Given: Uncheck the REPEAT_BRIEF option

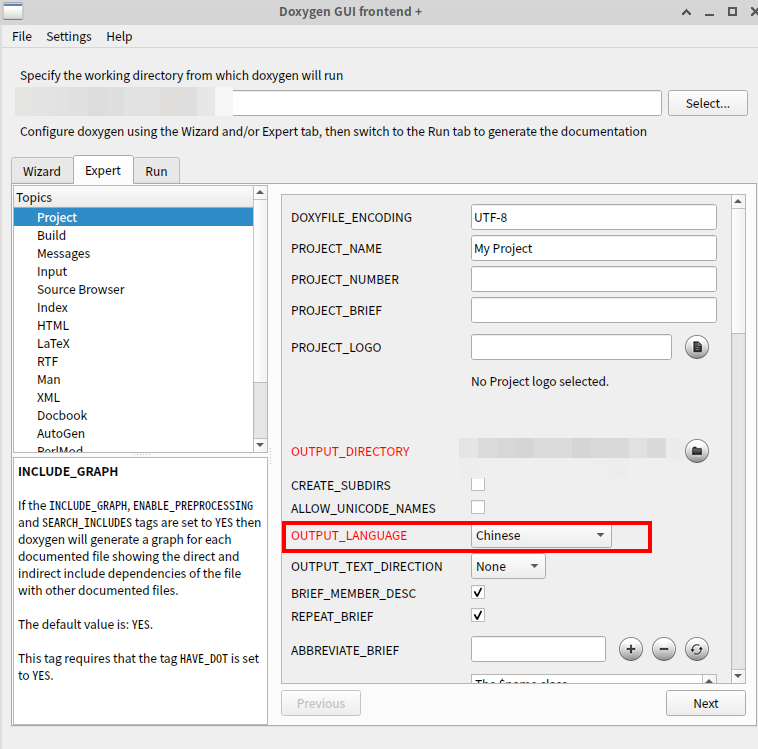Looking at the screenshot, I should [x=478, y=616].
